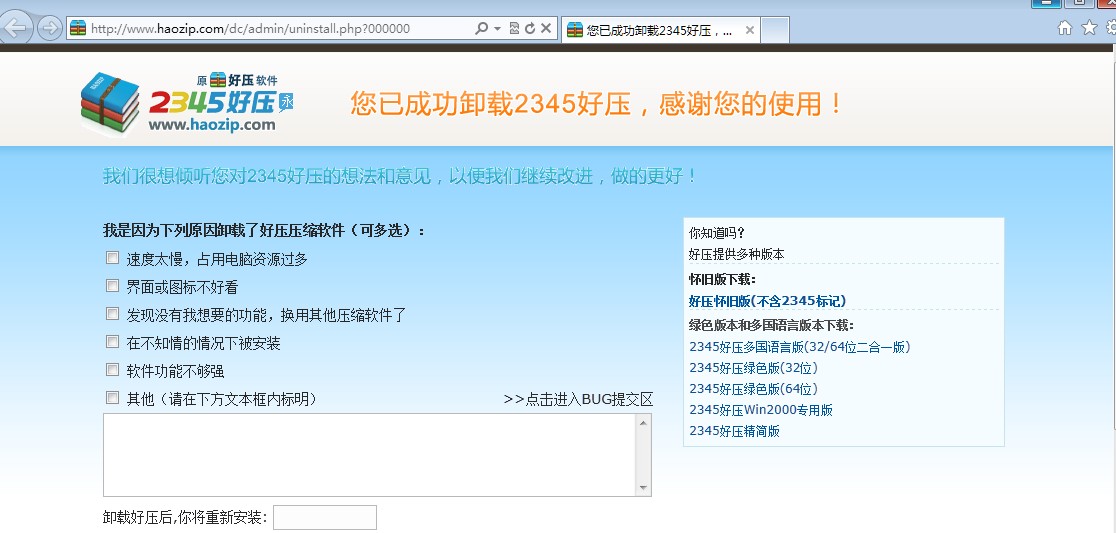
Task: Click the '绿色版本和多国语言版本下载:' label
Action: pos(771,326)
